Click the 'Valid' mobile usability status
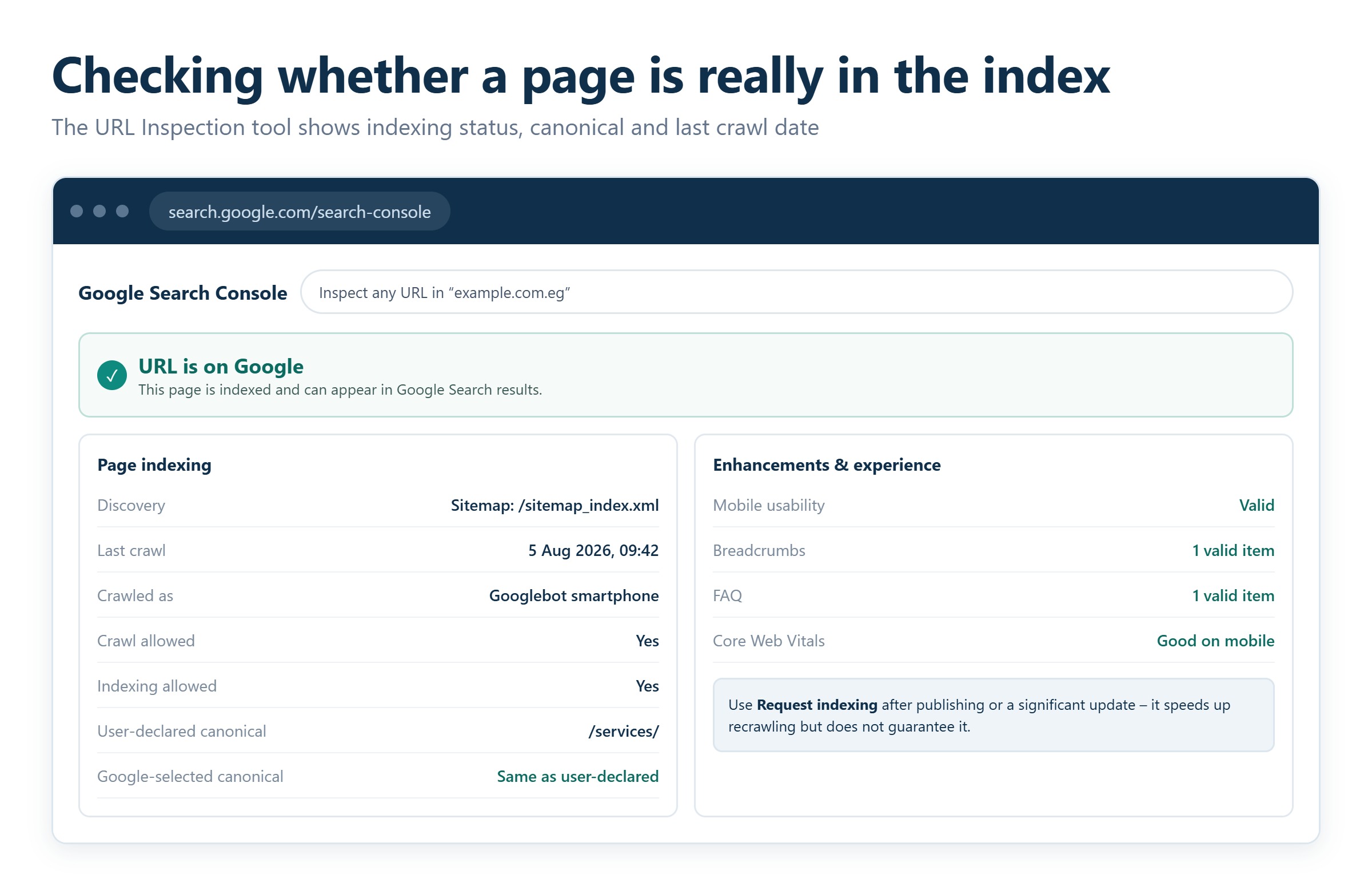Viewport: 1372px width, 886px height. (x=1257, y=505)
